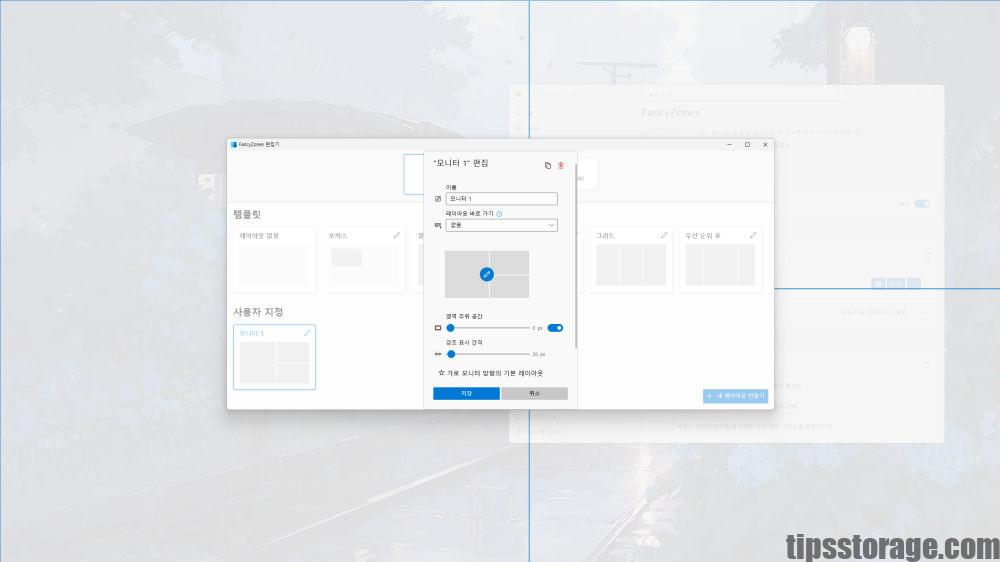The height and width of the screenshot is (562, 1000).
Task: Click pencil on 모니터 1 custom layout card
Action: [307, 333]
